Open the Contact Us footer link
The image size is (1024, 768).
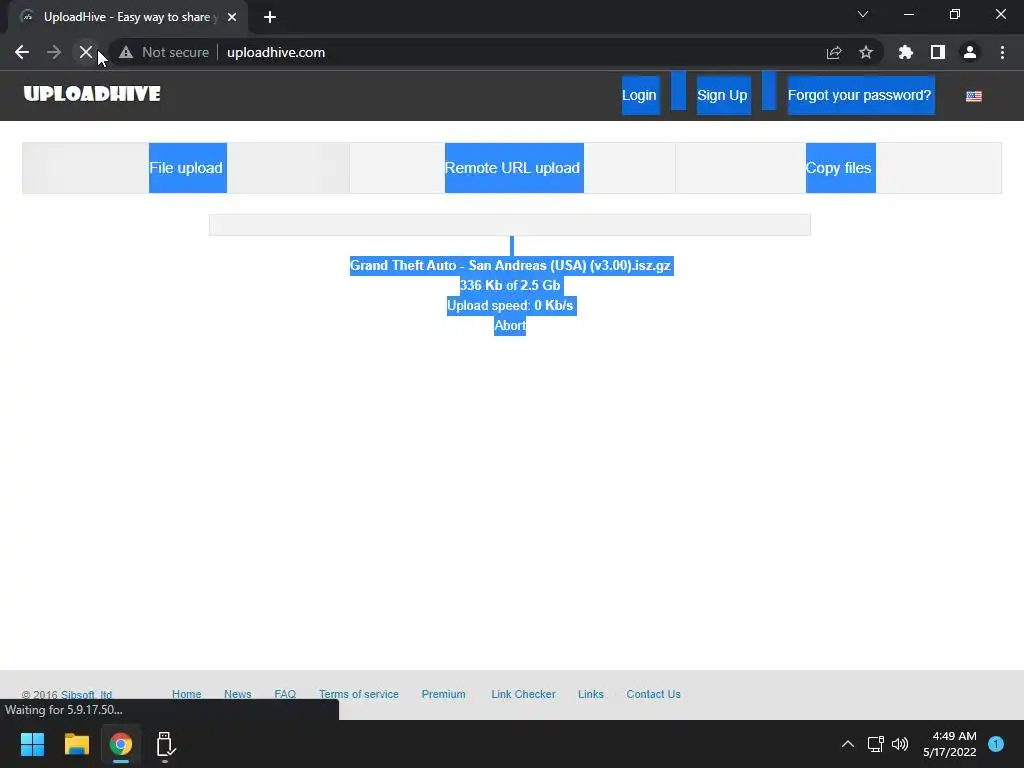tap(653, 694)
